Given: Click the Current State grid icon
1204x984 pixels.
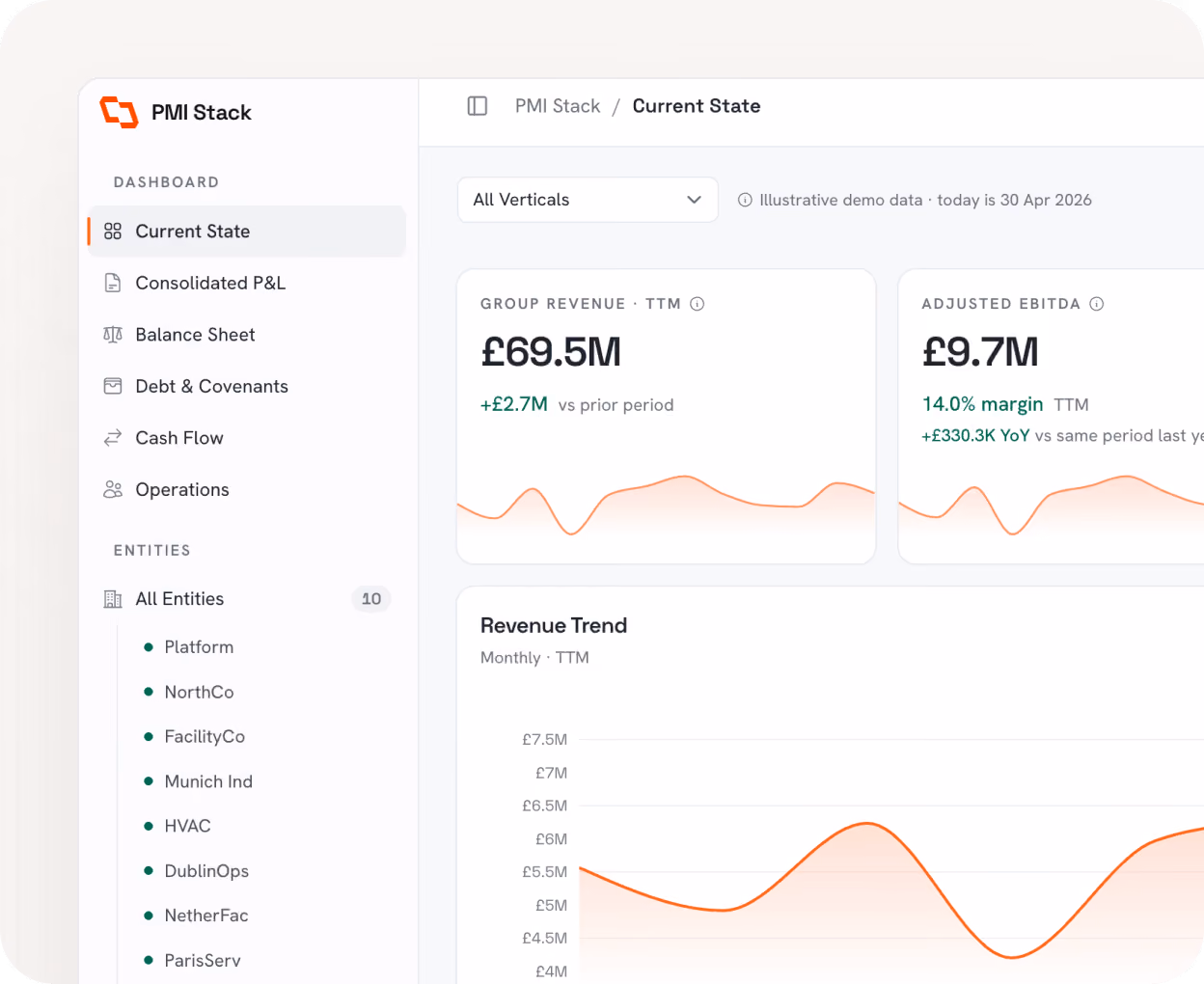Looking at the screenshot, I should click(113, 232).
